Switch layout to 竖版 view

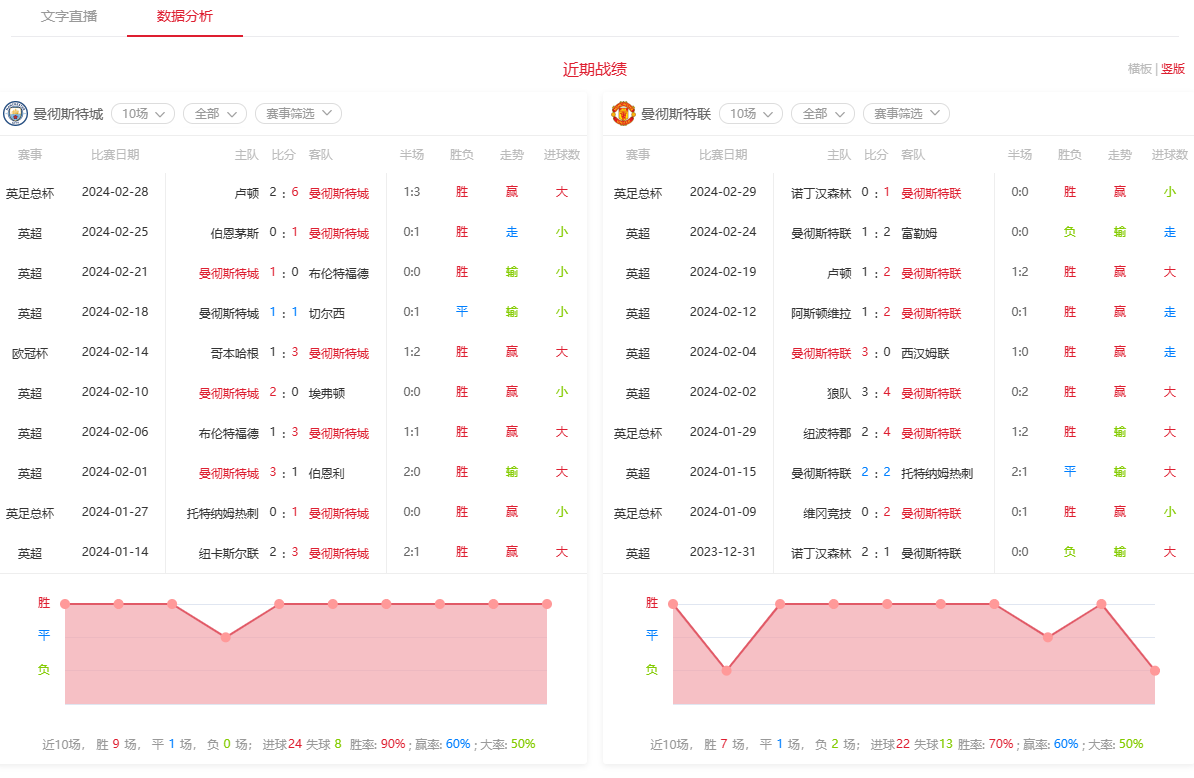1173,69
